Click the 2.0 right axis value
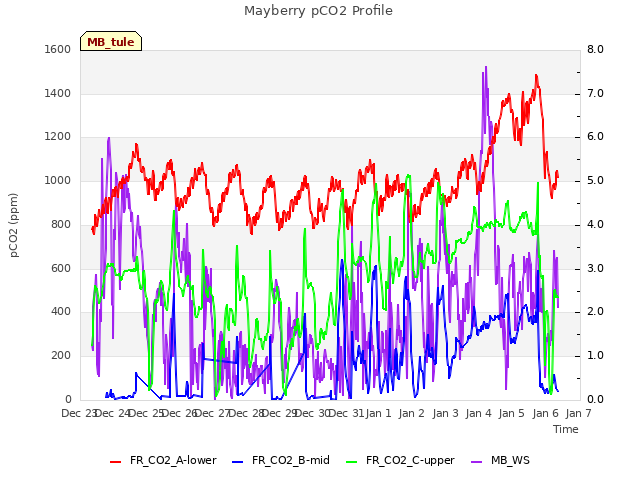This screenshot has width=640, height=480. coord(596,312)
